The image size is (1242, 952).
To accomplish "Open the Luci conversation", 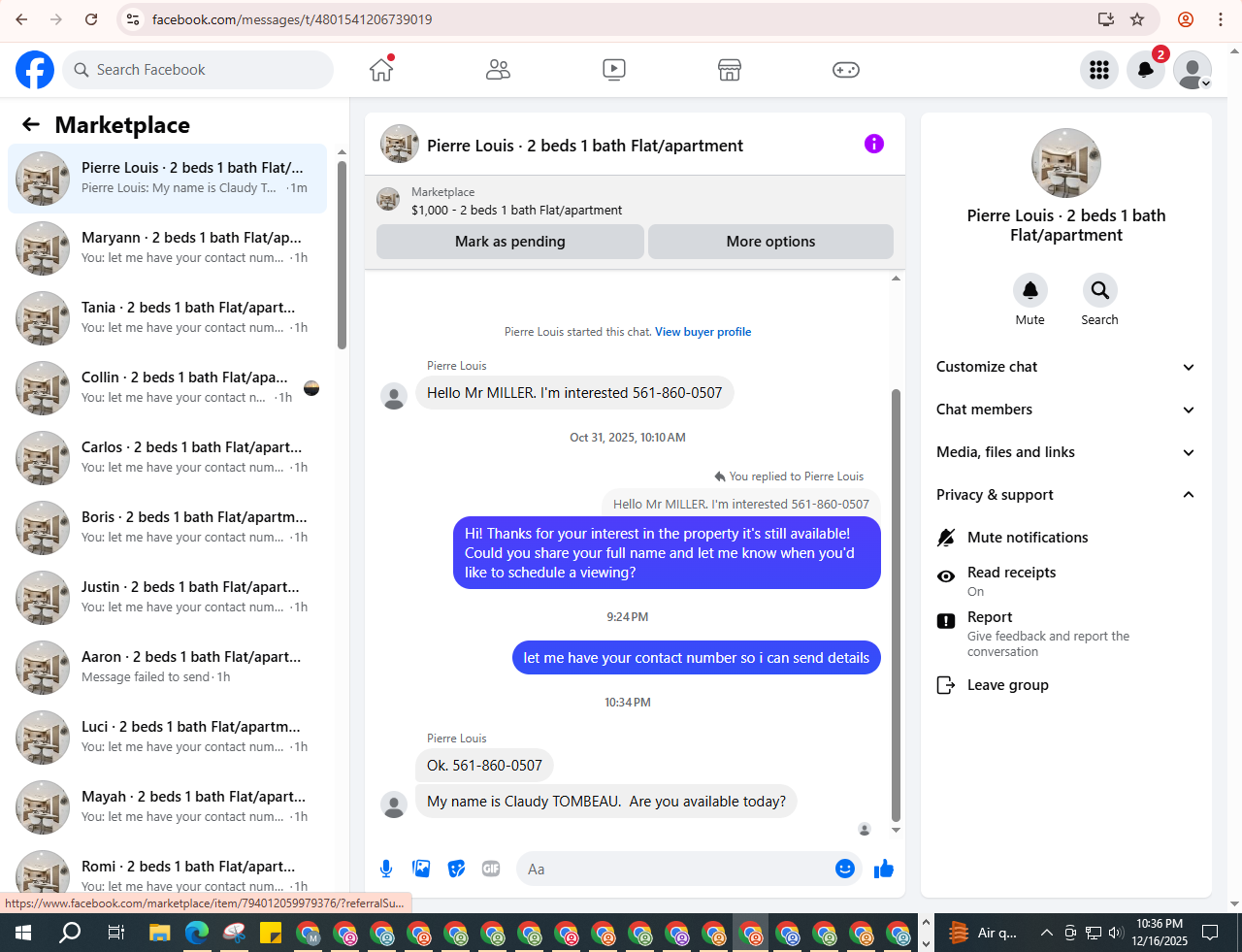I will click(167, 738).
